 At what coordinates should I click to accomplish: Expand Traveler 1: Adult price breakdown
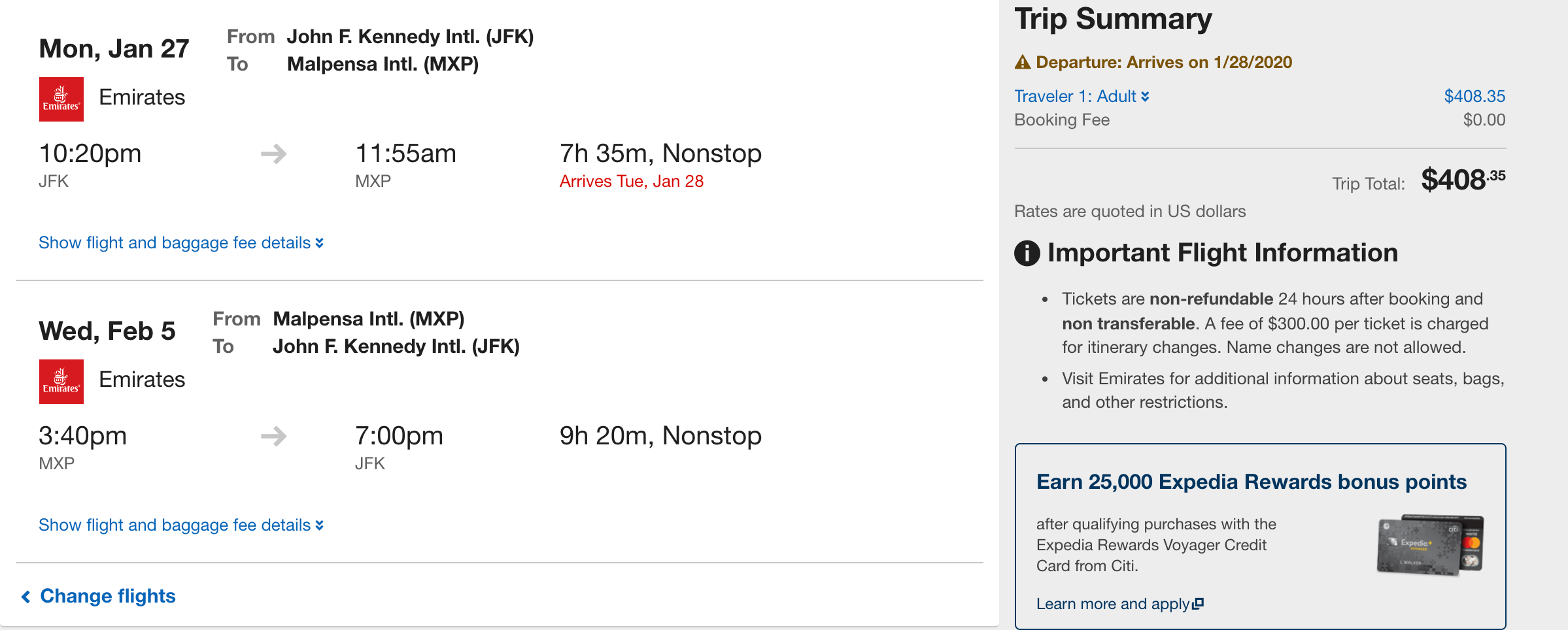click(x=1082, y=96)
